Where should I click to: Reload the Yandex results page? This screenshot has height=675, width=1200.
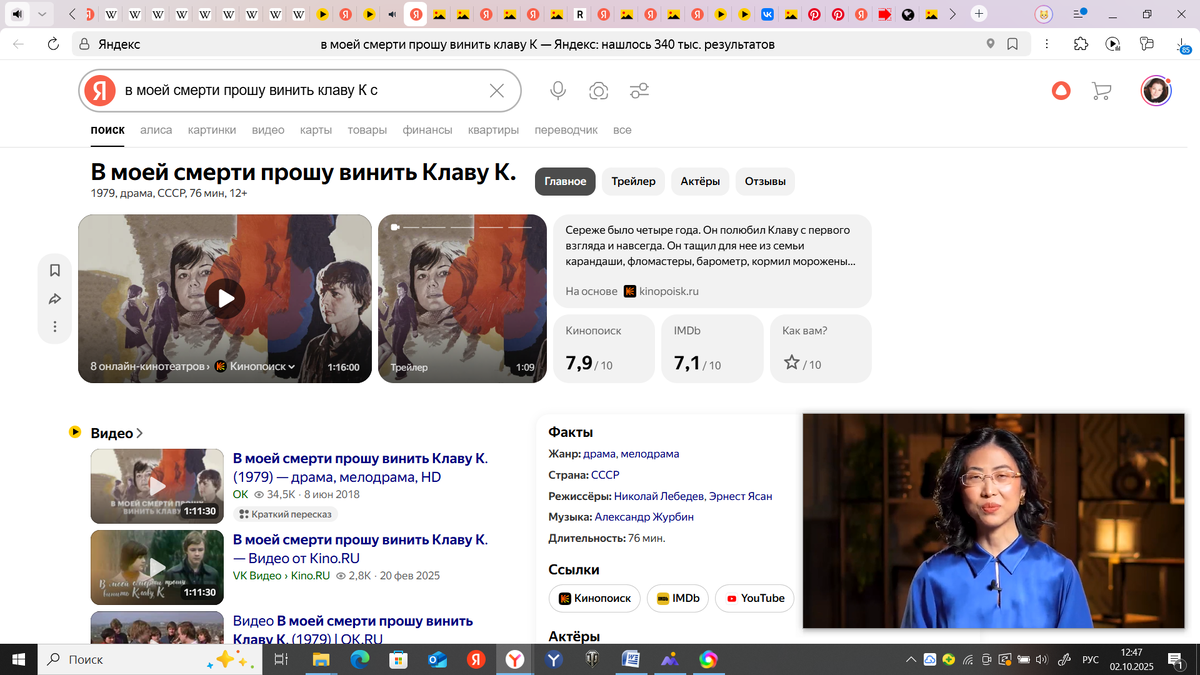53,44
